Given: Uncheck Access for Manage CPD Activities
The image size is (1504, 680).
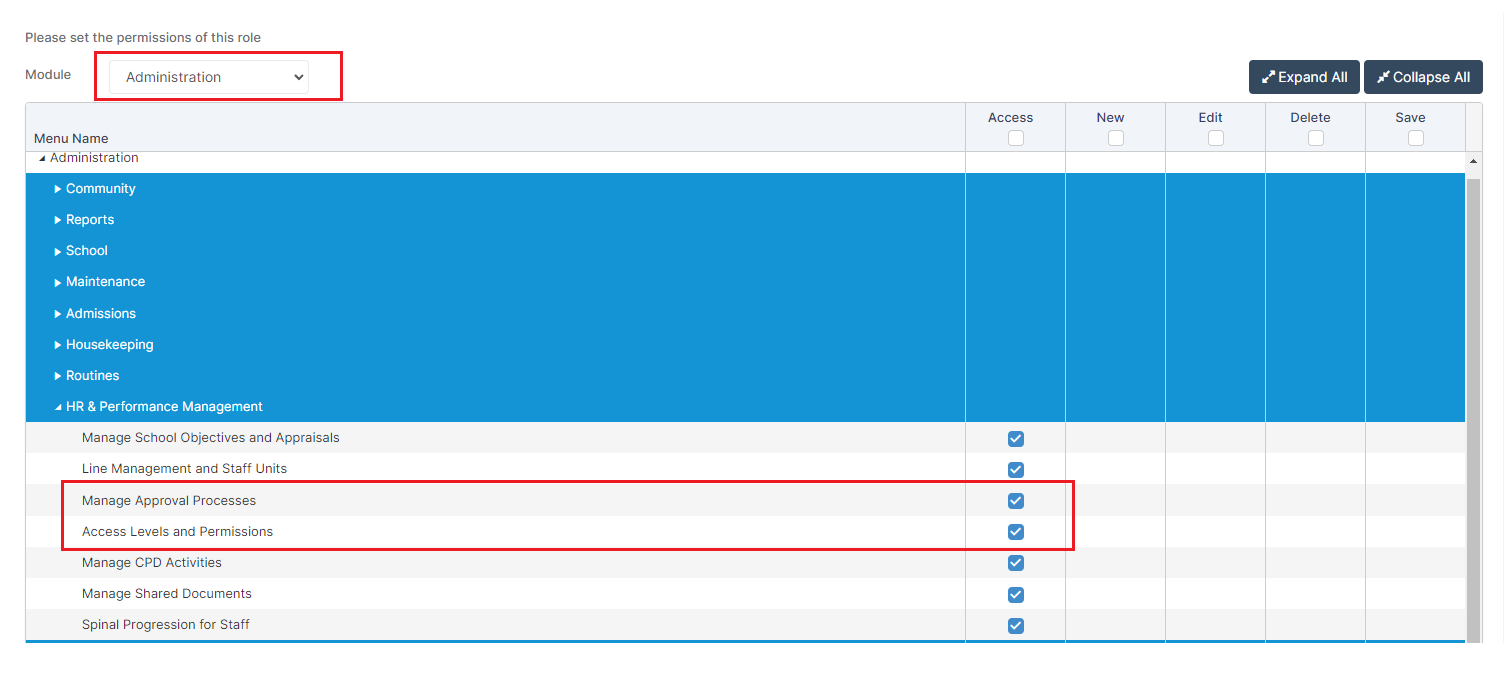Looking at the screenshot, I should [1016, 563].
